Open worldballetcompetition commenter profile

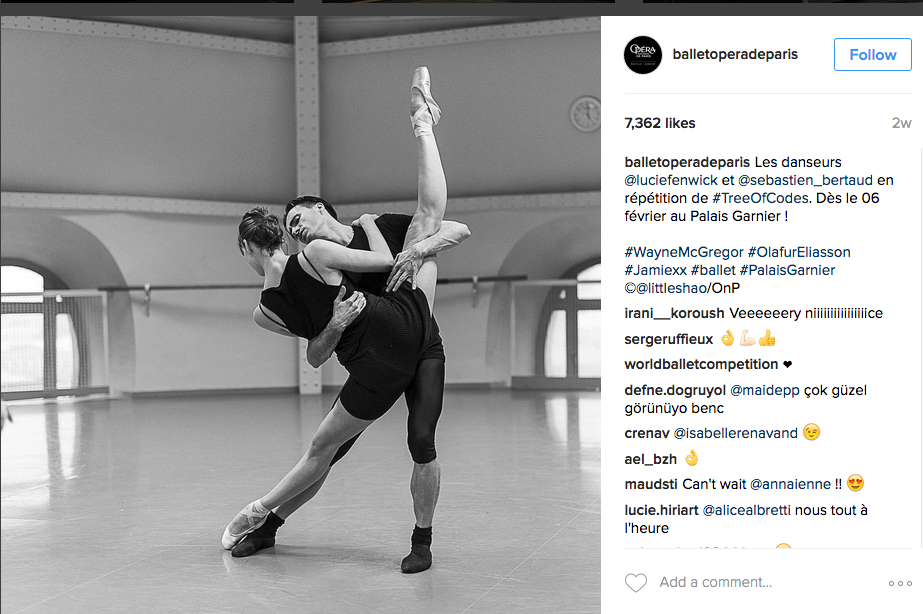pyautogui.click(x=701, y=364)
